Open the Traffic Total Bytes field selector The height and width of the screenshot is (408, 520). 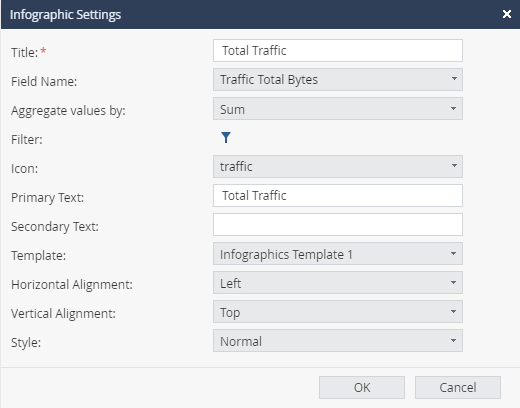(x=338, y=79)
